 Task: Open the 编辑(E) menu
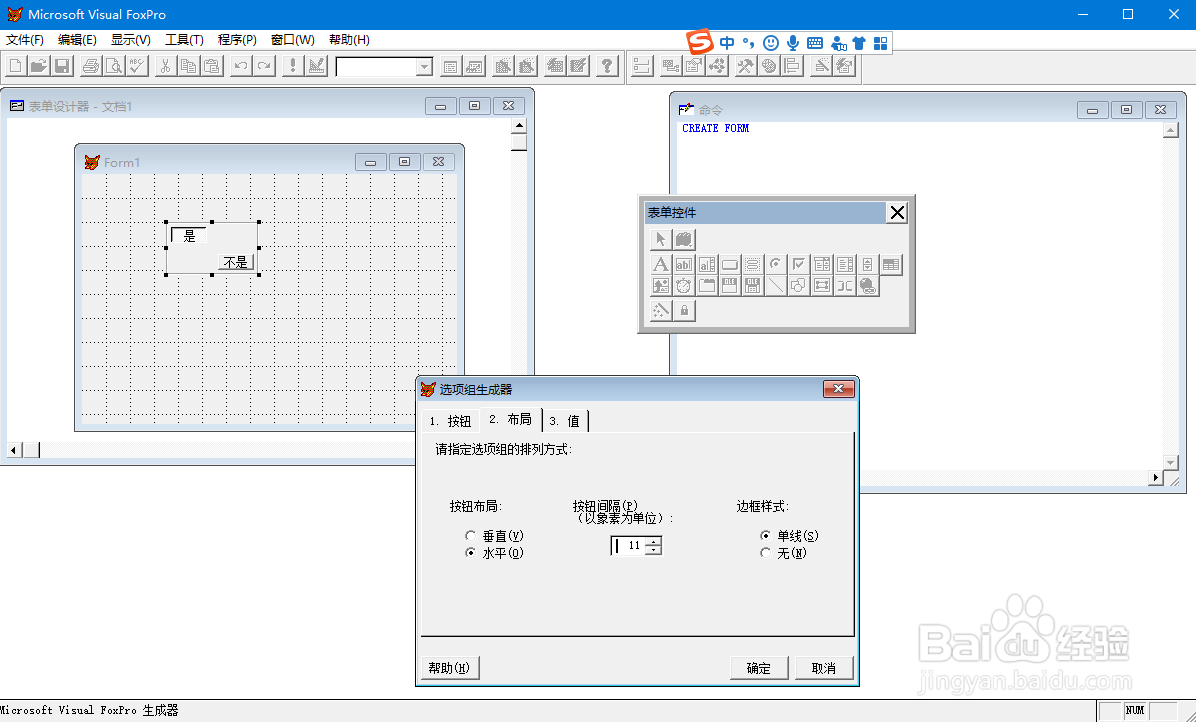pos(77,40)
